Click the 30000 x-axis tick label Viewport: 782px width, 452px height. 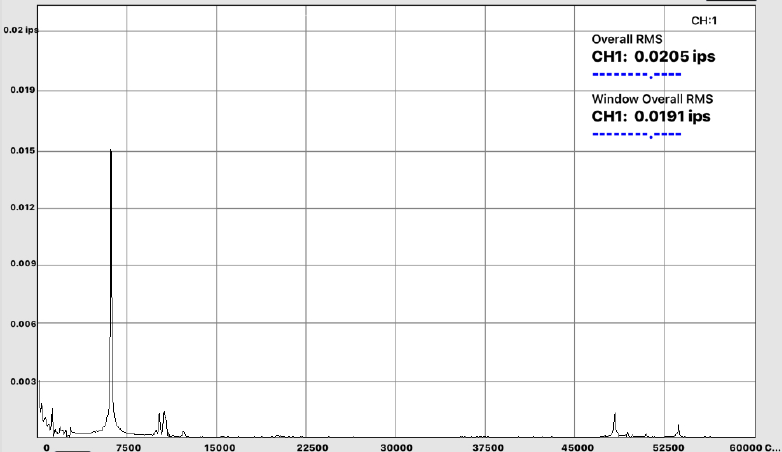(x=397, y=446)
